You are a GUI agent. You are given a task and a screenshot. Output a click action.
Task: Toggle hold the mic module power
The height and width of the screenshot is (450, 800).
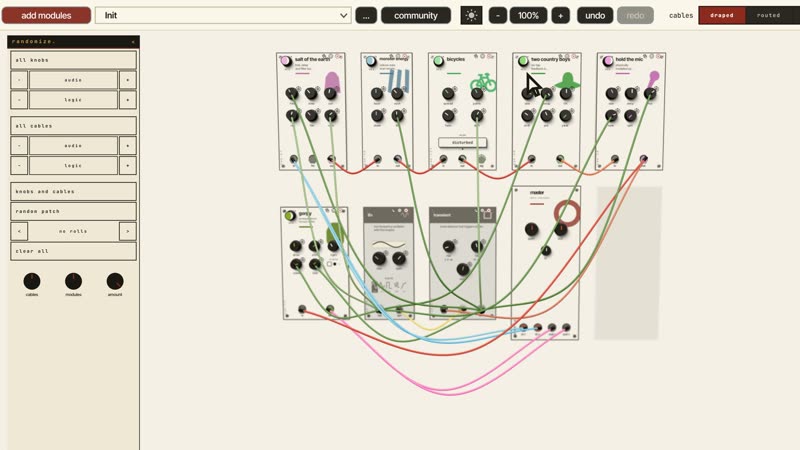pyautogui.click(x=608, y=61)
